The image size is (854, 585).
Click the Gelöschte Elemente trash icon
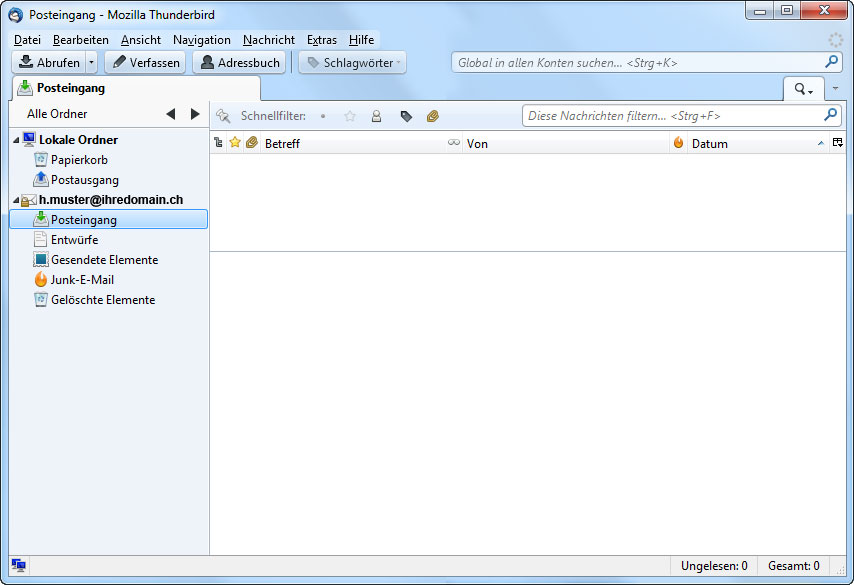[41, 300]
